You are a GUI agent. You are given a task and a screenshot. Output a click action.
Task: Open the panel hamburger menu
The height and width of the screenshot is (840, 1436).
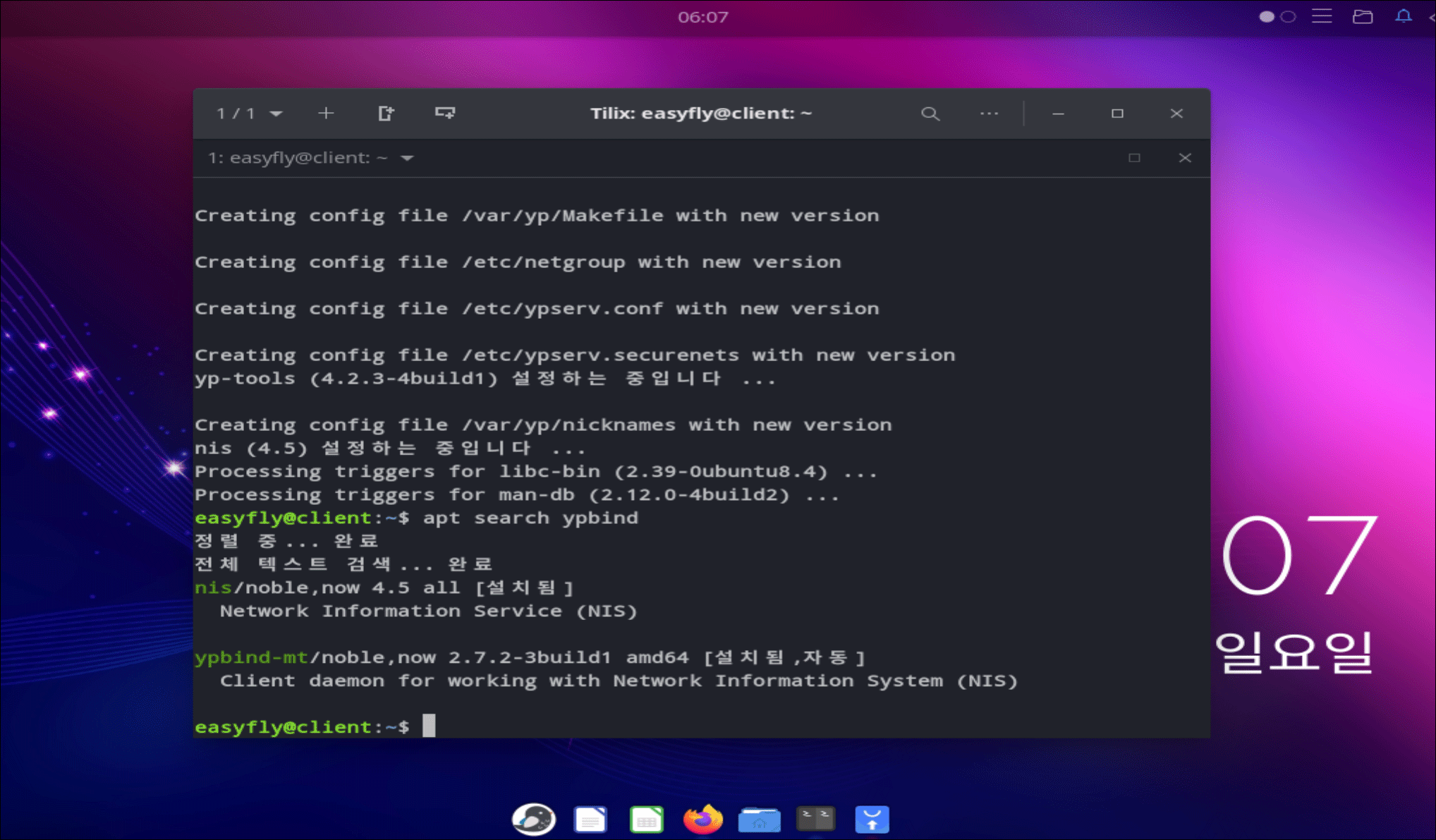pos(1322,16)
